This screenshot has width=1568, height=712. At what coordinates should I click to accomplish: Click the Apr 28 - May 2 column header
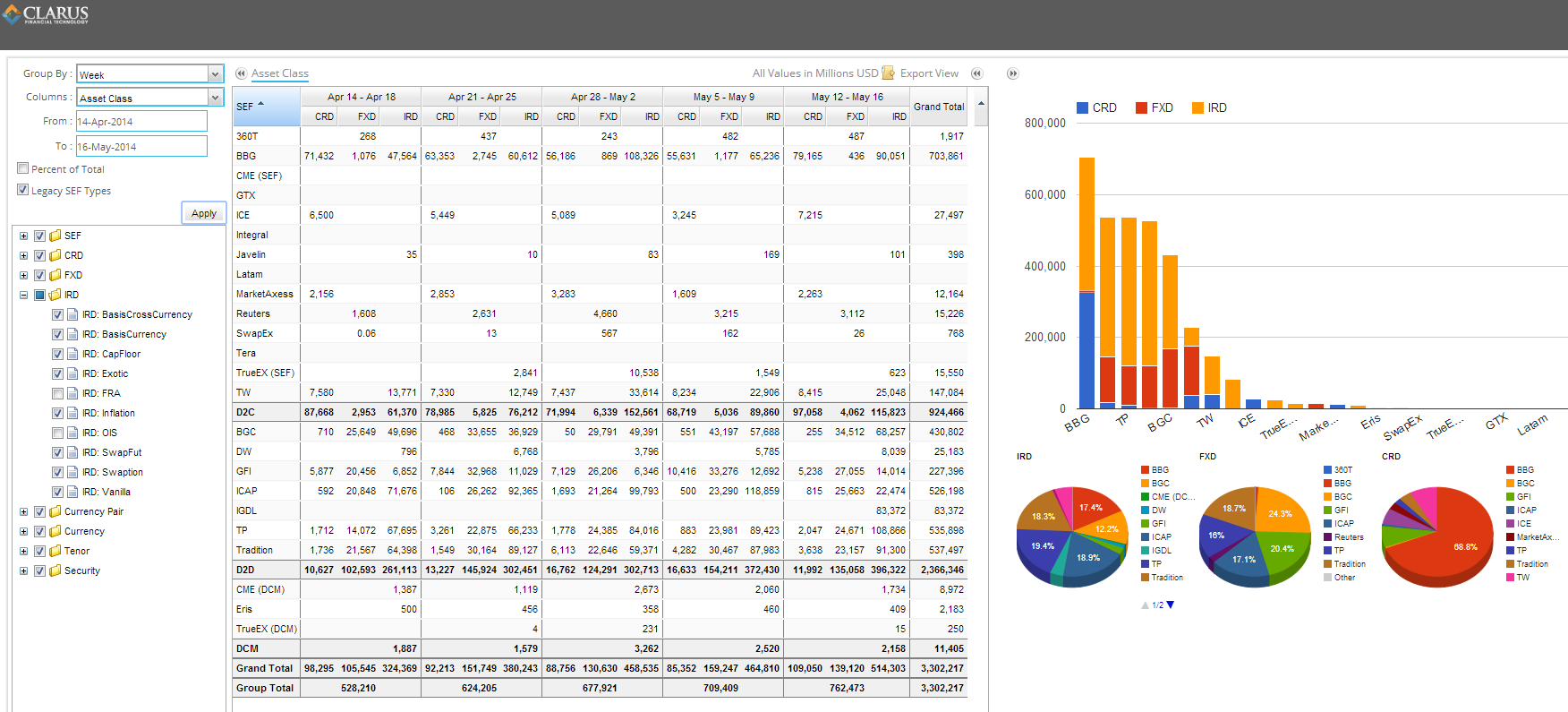pyautogui.click(x=602, y=97)
